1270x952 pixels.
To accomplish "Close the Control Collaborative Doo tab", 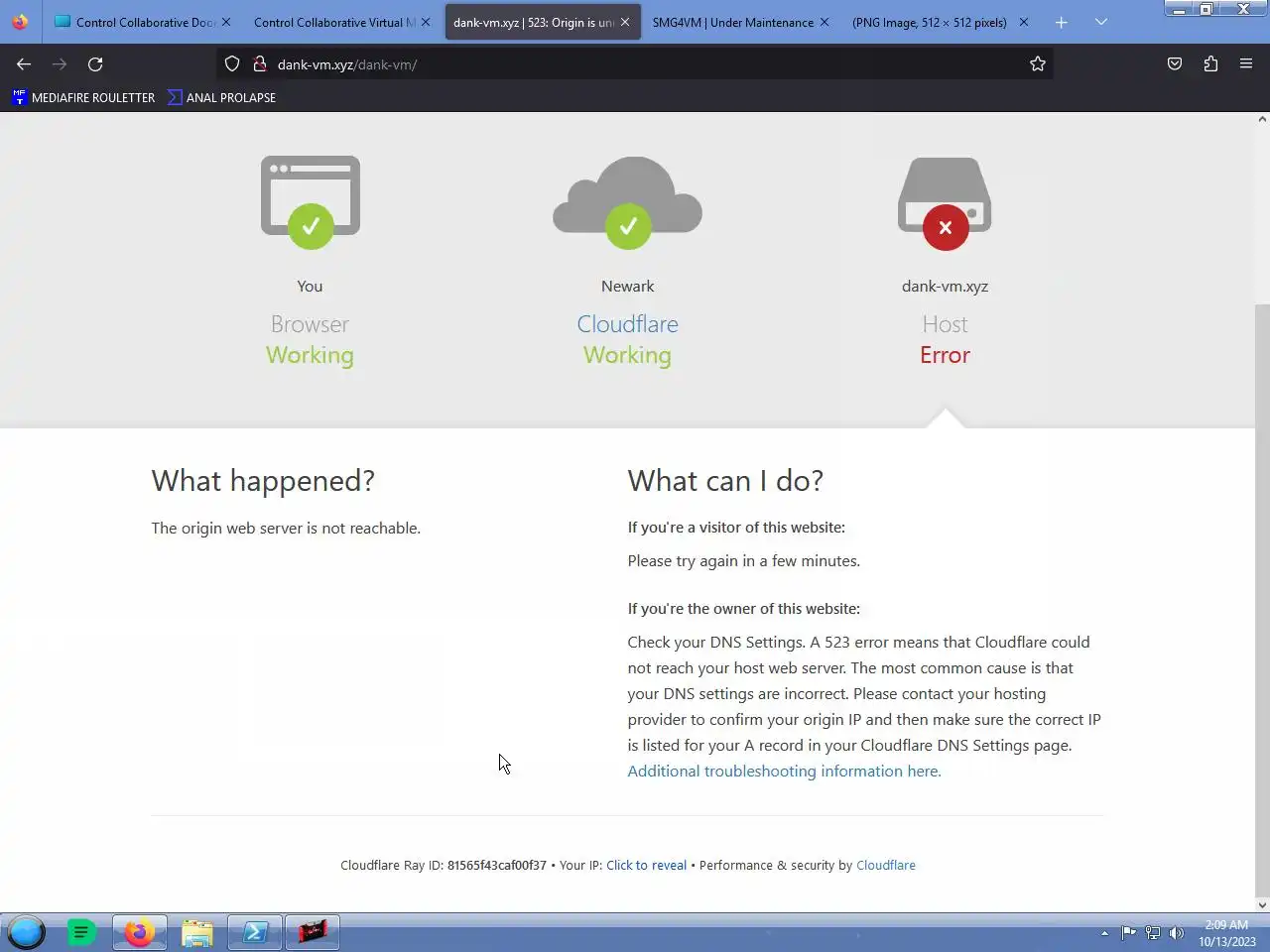I will pos(225,22).
